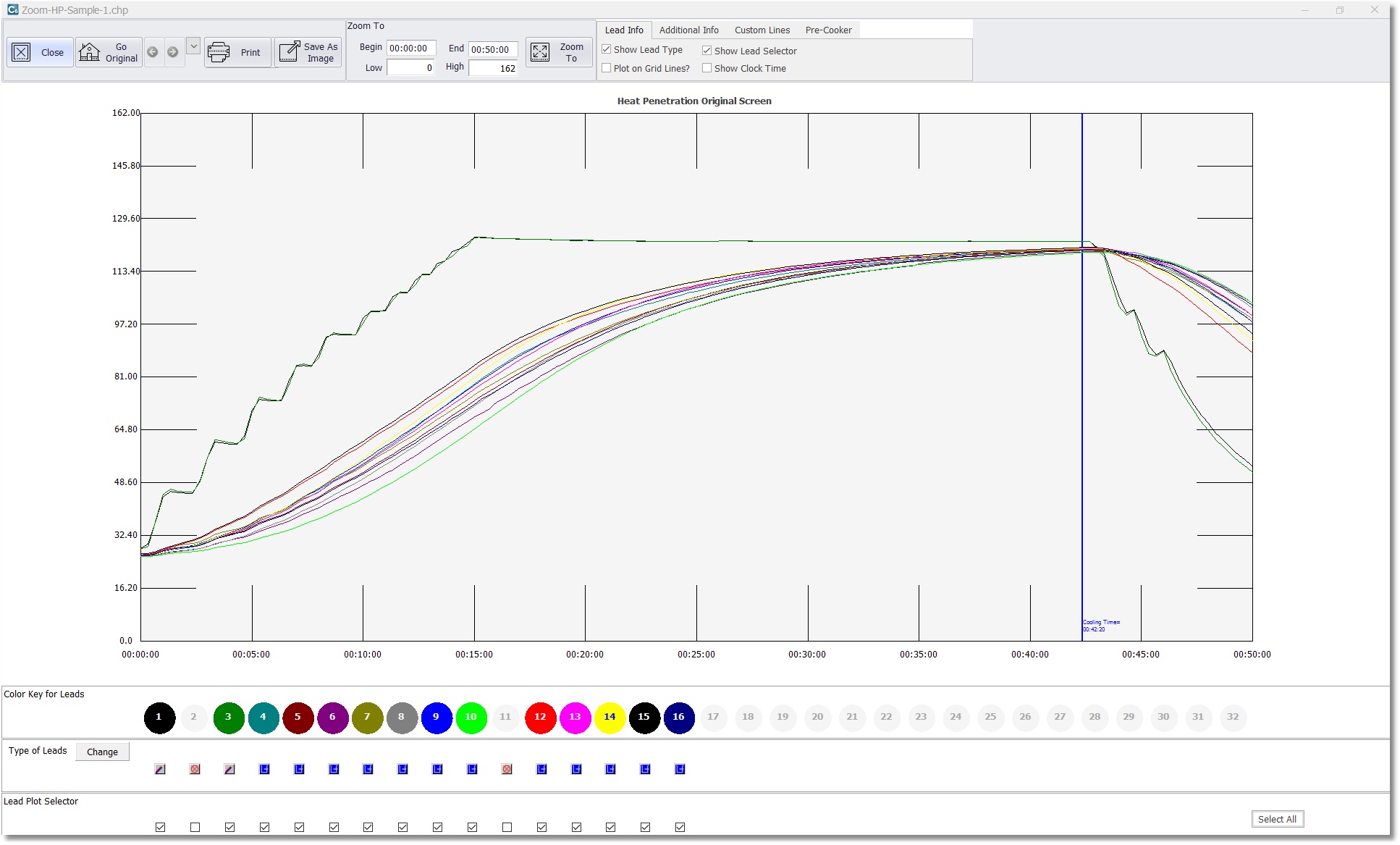This screenshot has width=1400, height=845.
Task: Uncheck lead 1 plot selector checkbox
Action: click(x=160, y=827)
